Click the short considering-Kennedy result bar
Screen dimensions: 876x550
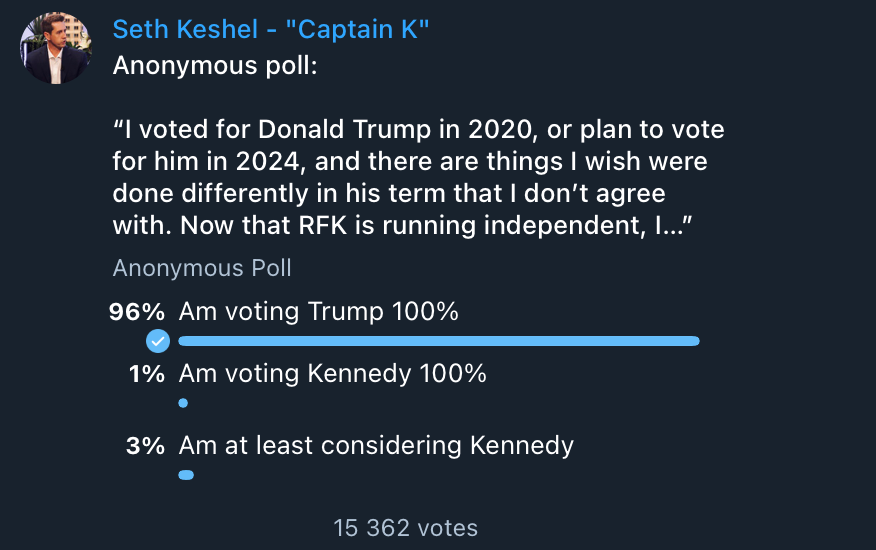pyautogui.click(x=186, y=475)
